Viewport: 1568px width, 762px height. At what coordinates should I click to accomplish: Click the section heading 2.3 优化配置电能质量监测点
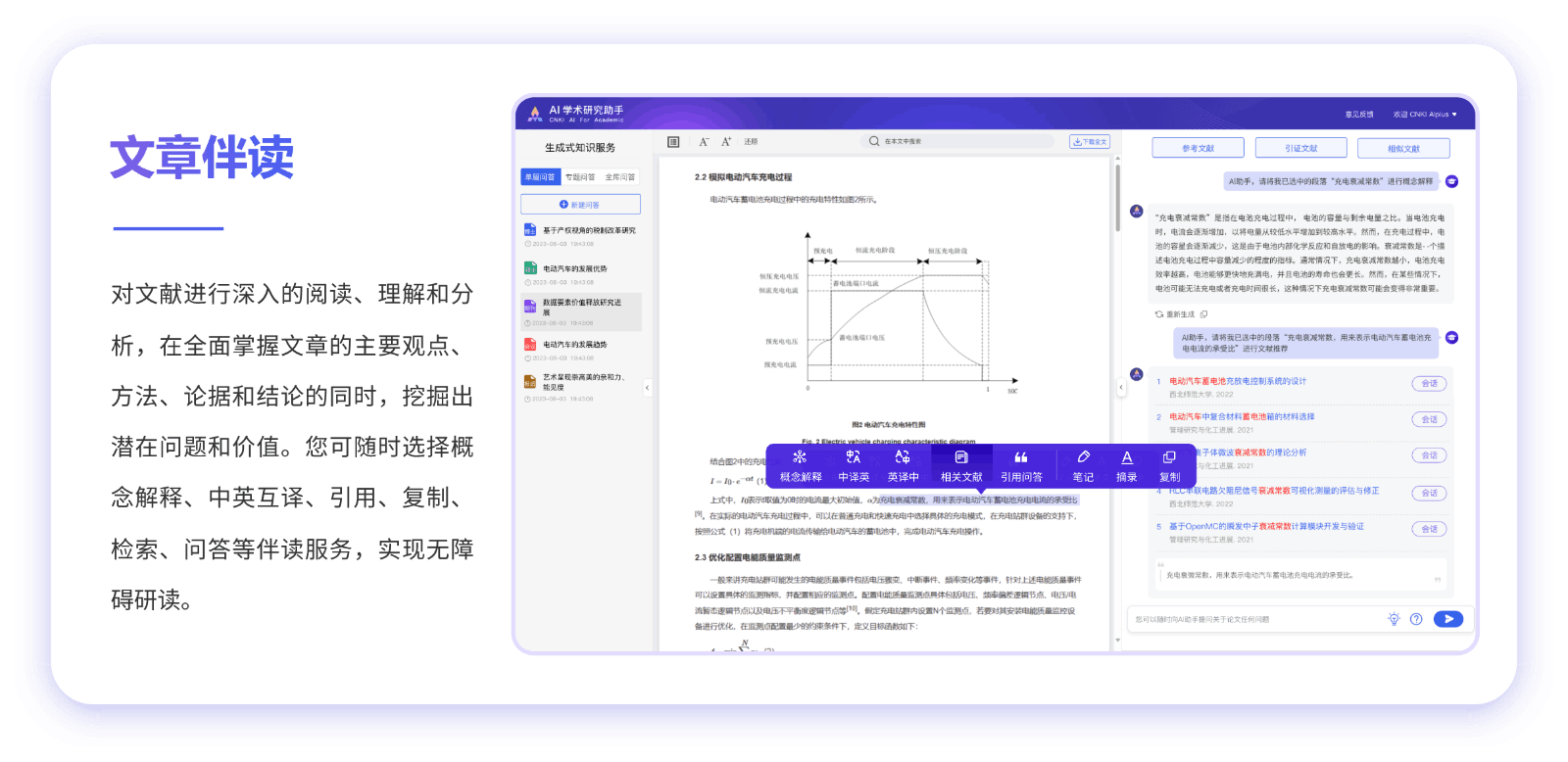point(748,557)
